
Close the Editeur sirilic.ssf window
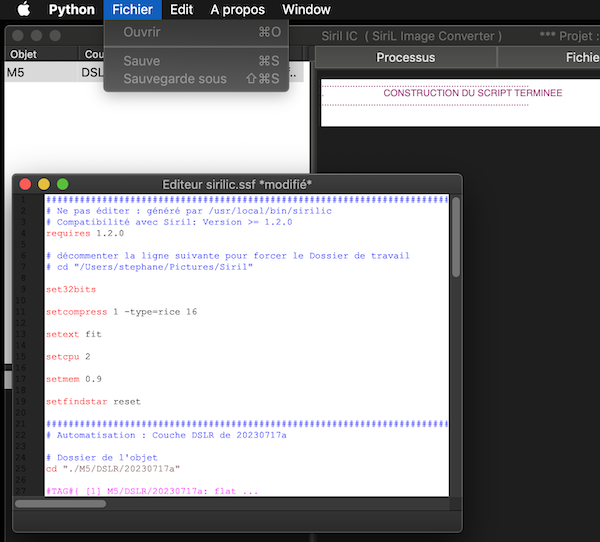coord(25,184)
